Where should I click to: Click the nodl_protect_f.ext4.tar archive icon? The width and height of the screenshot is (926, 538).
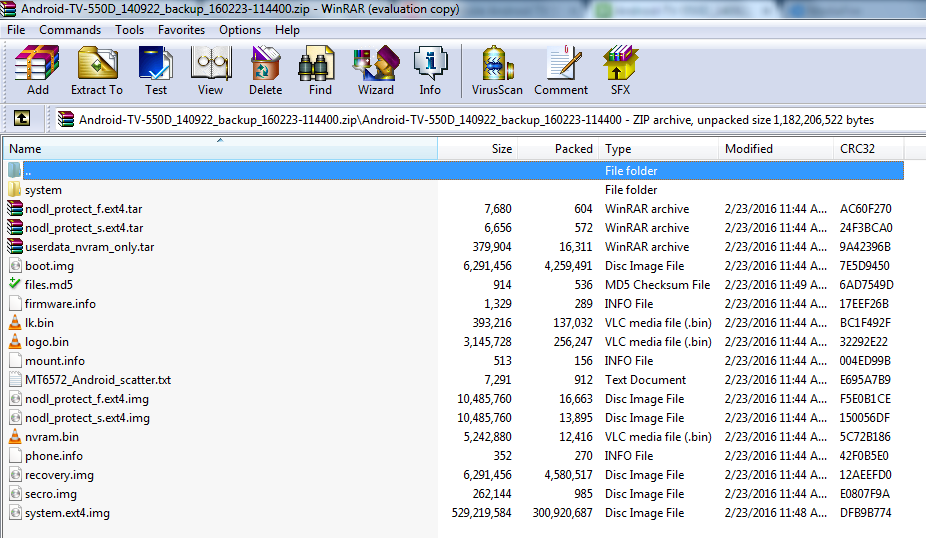tap(15, 208)
